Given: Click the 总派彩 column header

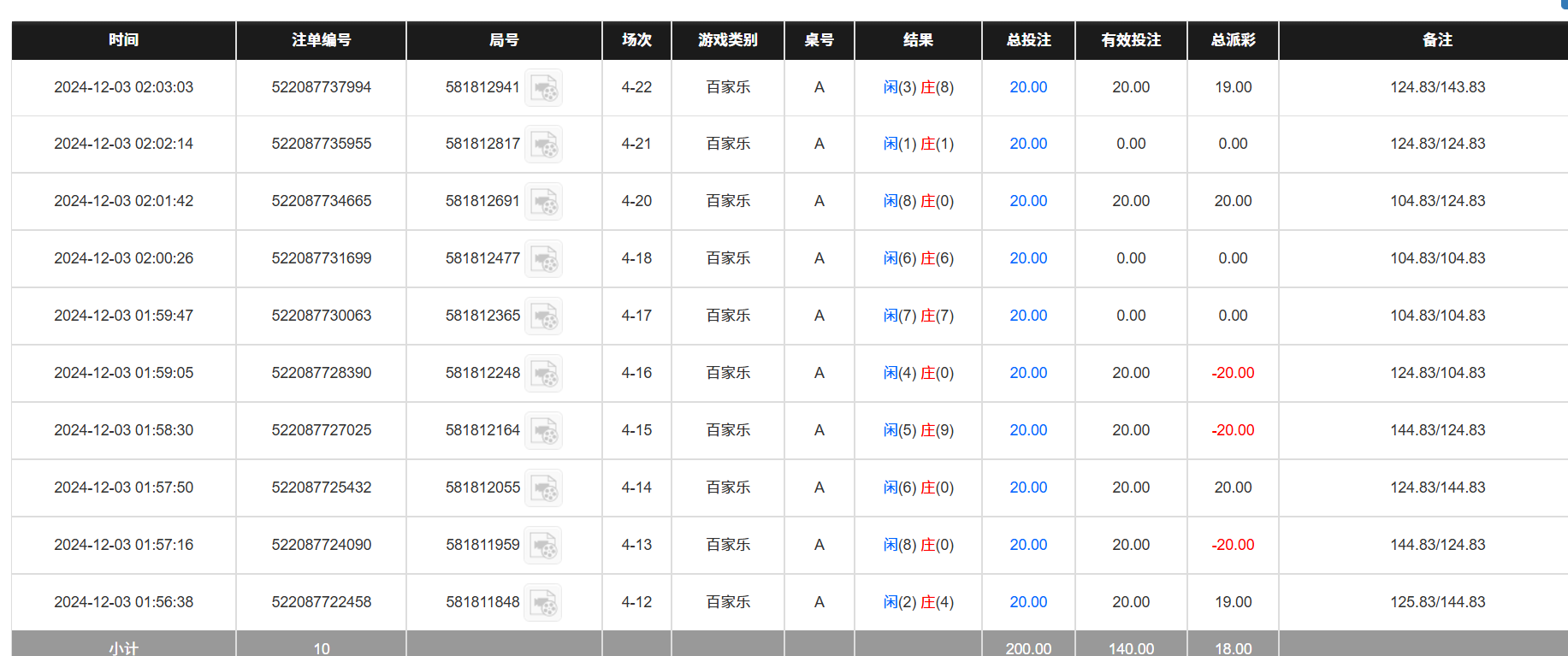Looking at the screenshot, I should click(x=1233, y=40).
